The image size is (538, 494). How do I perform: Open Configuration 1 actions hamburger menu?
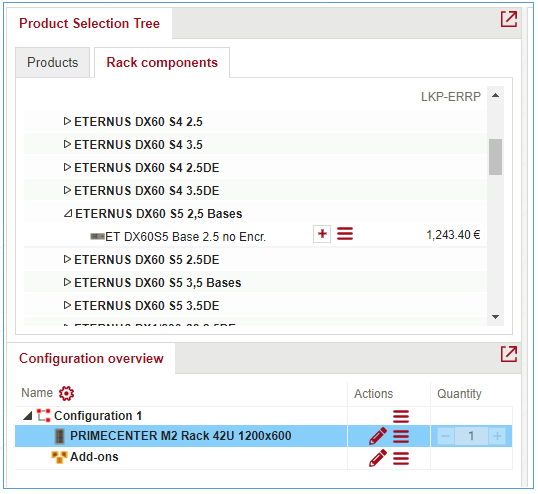click(x=401, y=416)
